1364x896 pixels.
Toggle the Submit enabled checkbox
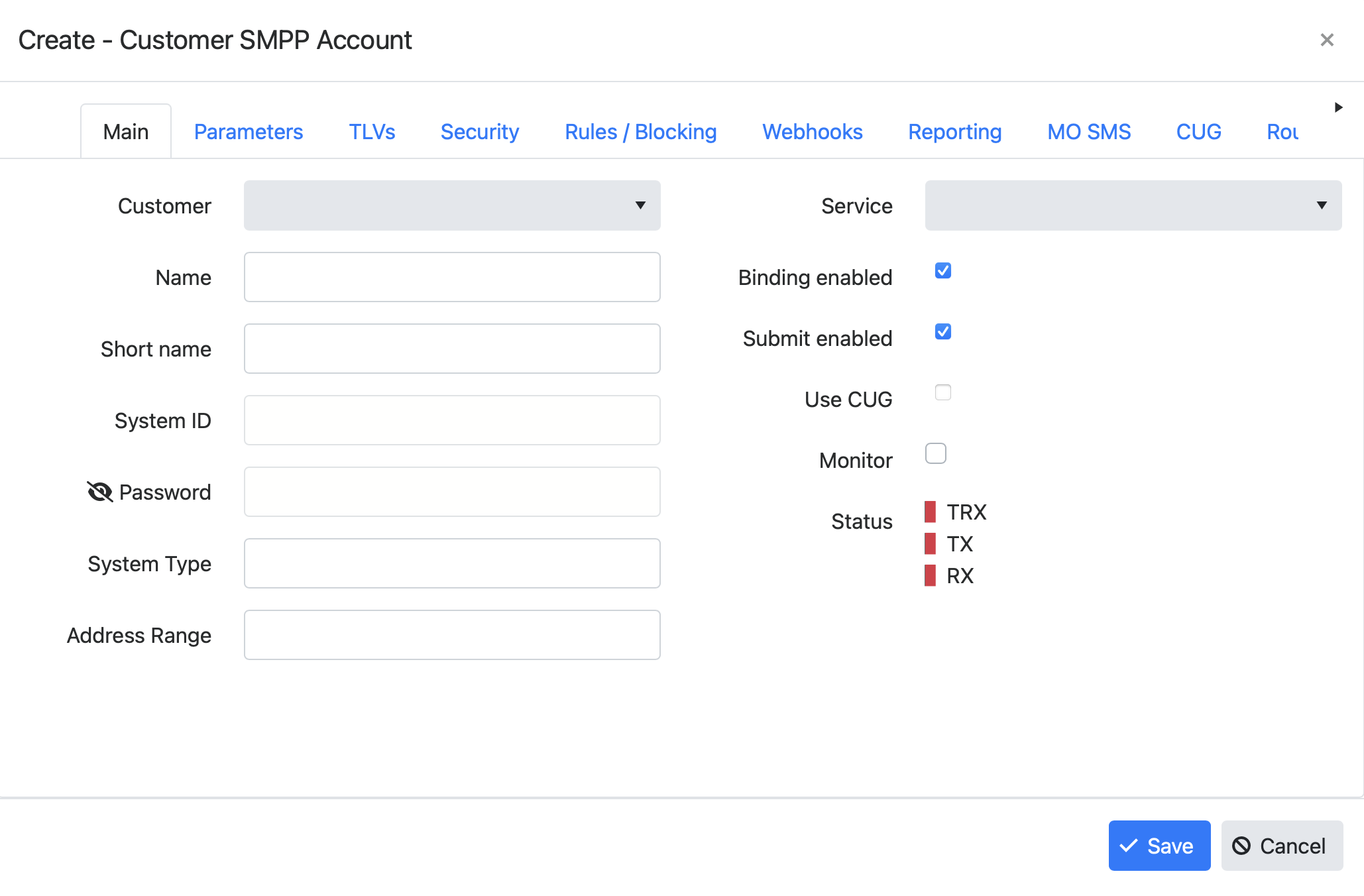tap(943, 331)
